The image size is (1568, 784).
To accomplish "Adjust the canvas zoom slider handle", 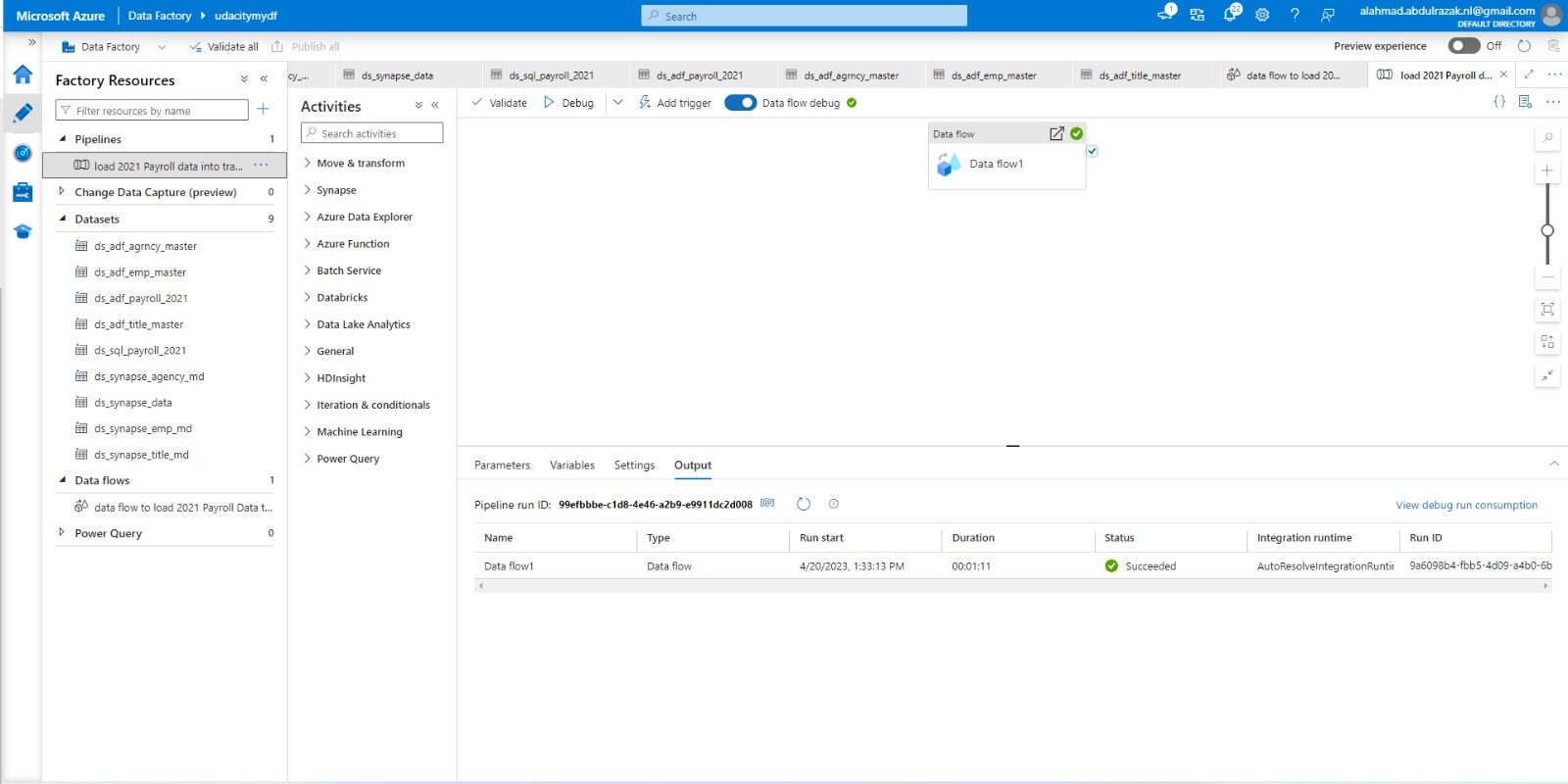I will click(x=1547, y=231).
